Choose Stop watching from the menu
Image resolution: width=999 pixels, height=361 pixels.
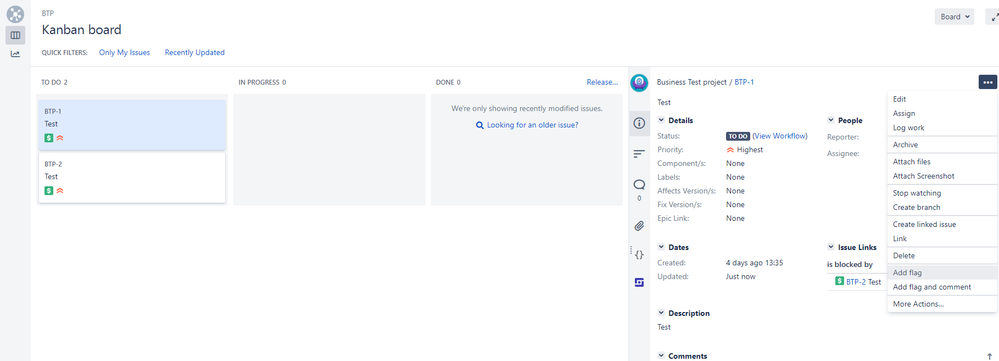pyautogui.click(x=942, y=193)
